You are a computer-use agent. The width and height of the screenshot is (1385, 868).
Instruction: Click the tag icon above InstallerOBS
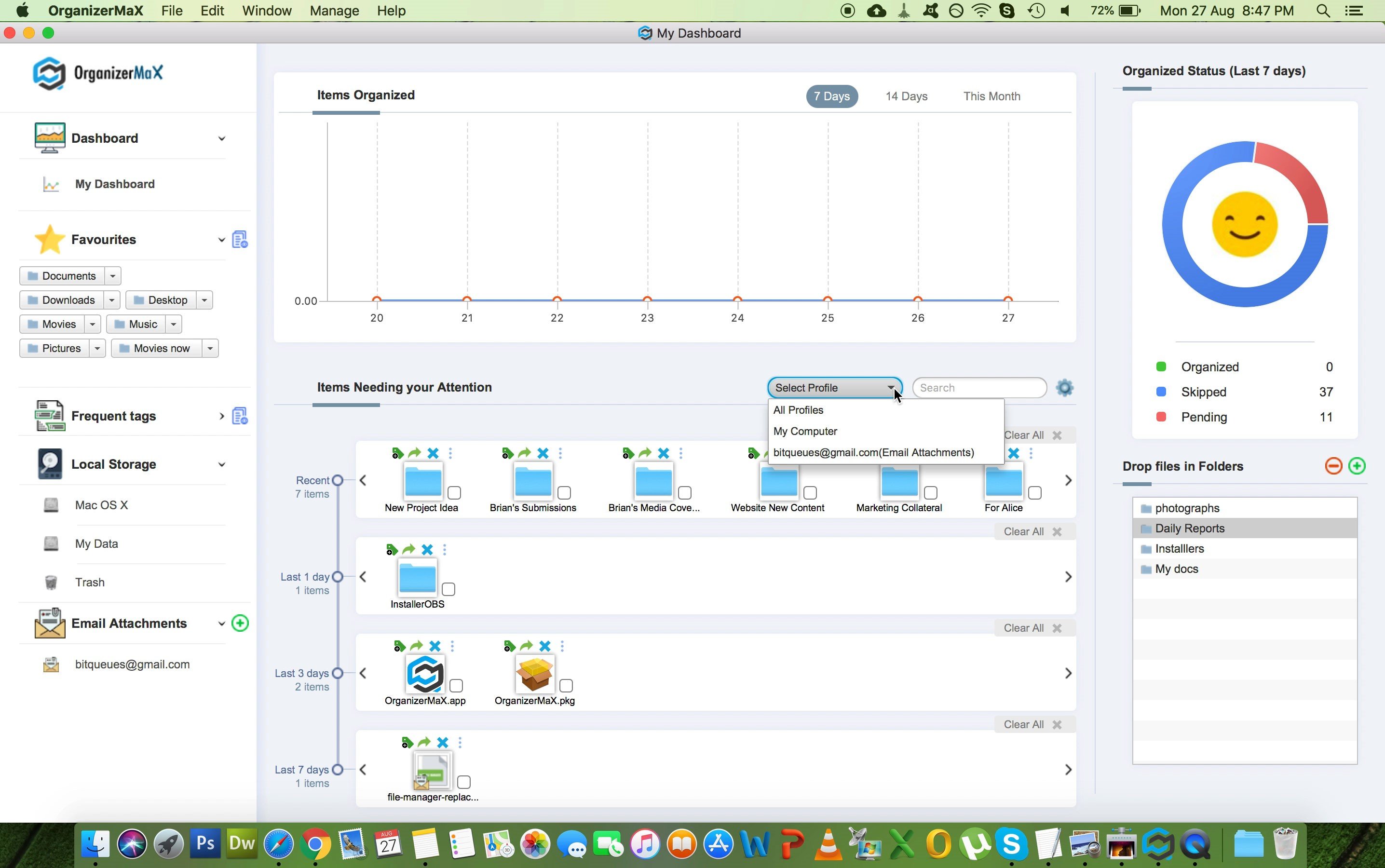click(391, 549)
